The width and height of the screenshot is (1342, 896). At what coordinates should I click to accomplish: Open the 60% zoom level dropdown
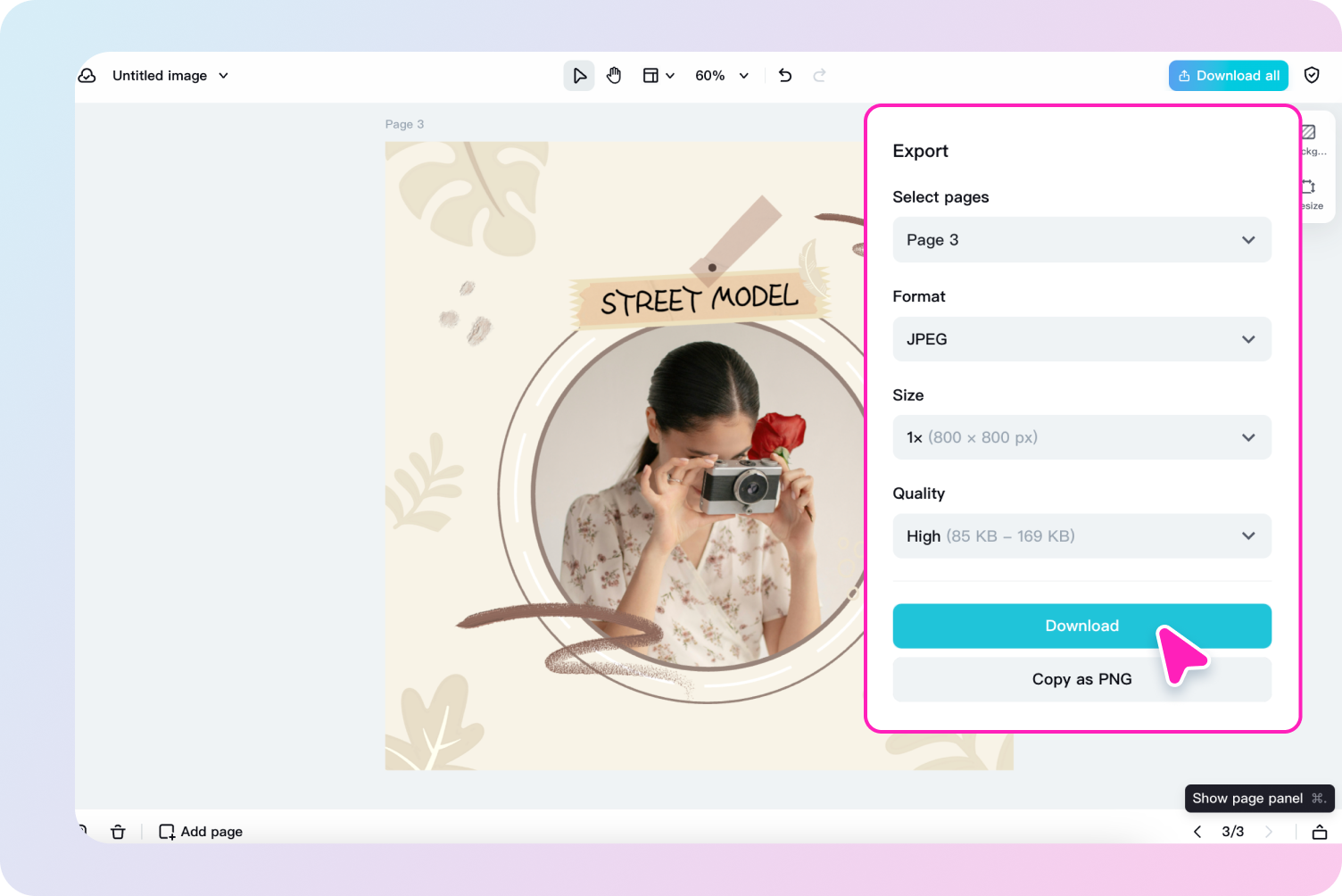[721, 75]
